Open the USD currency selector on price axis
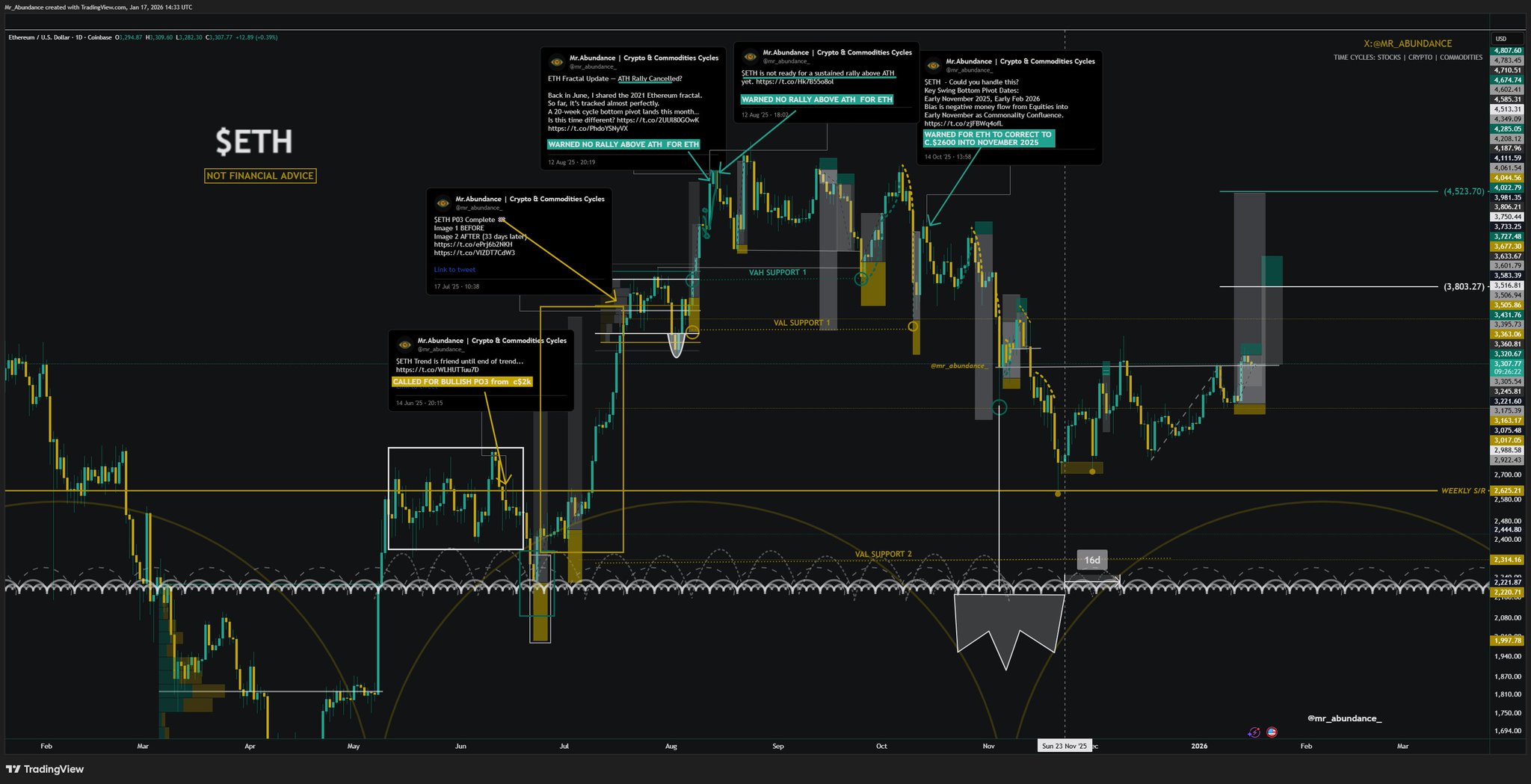 1501,39
